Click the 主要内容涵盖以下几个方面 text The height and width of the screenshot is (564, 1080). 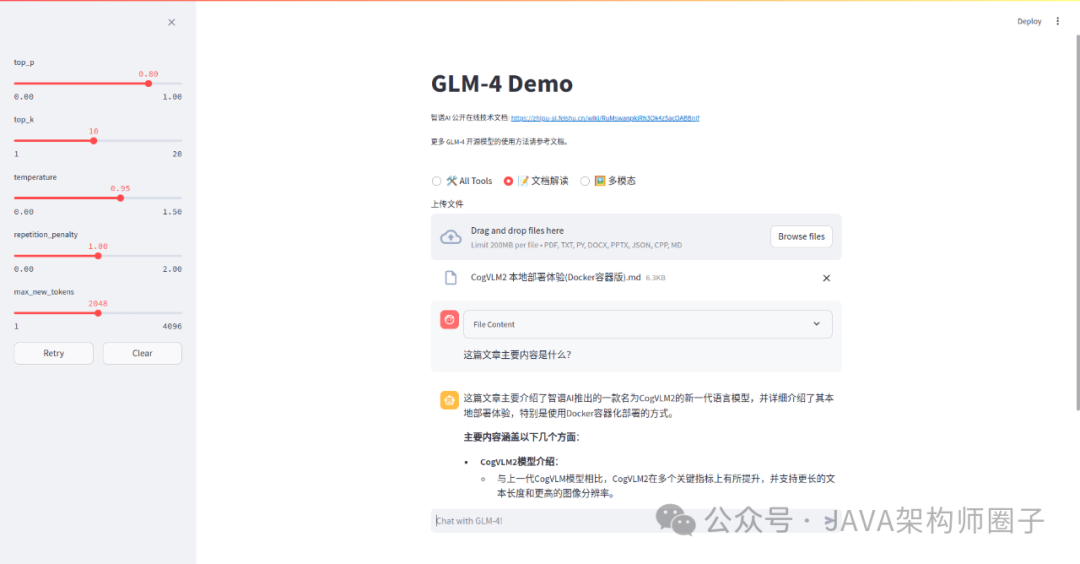521,437
